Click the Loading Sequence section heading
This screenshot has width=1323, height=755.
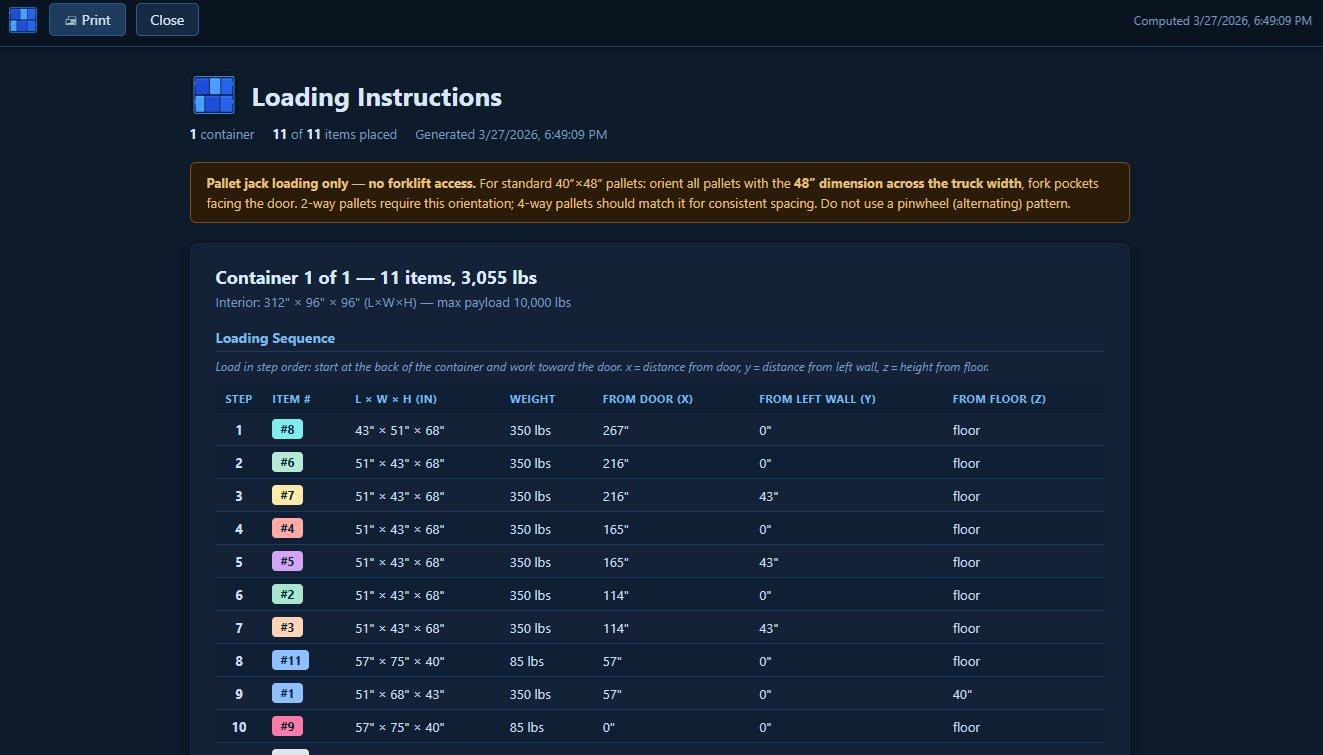(x=275, y=337)
